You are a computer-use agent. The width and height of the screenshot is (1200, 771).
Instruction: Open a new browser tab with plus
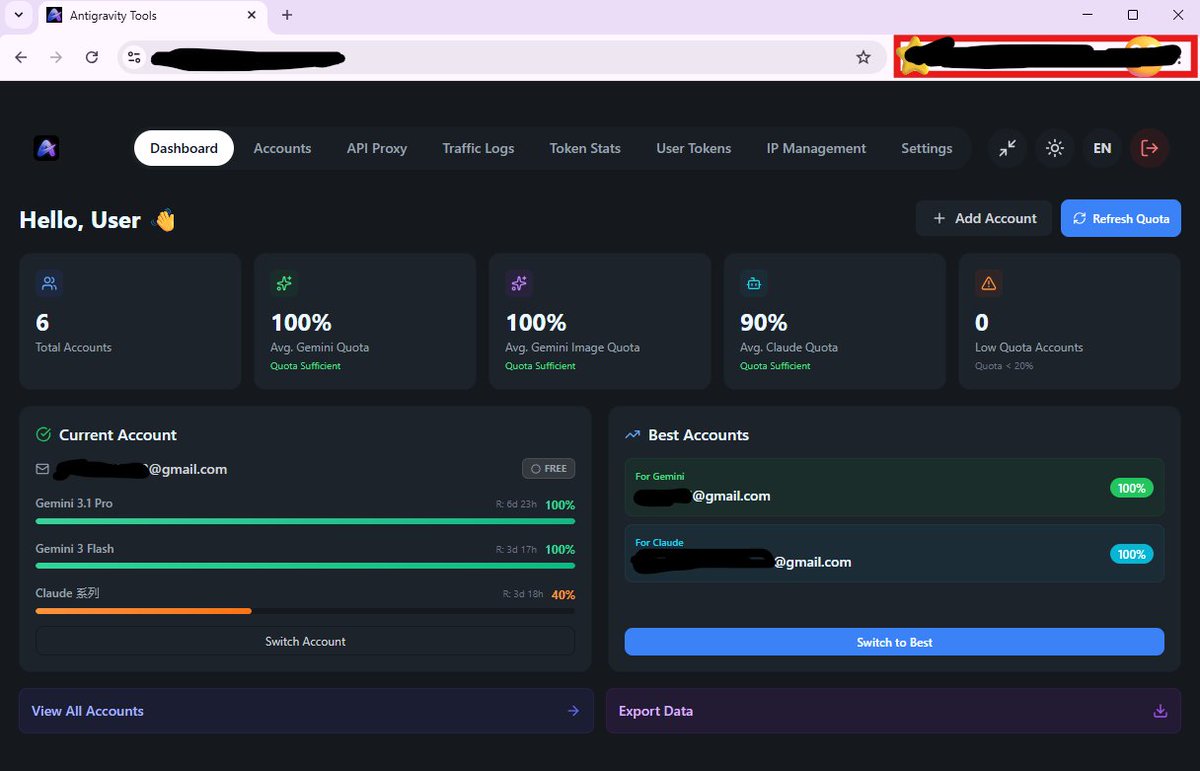click(287, 15)
